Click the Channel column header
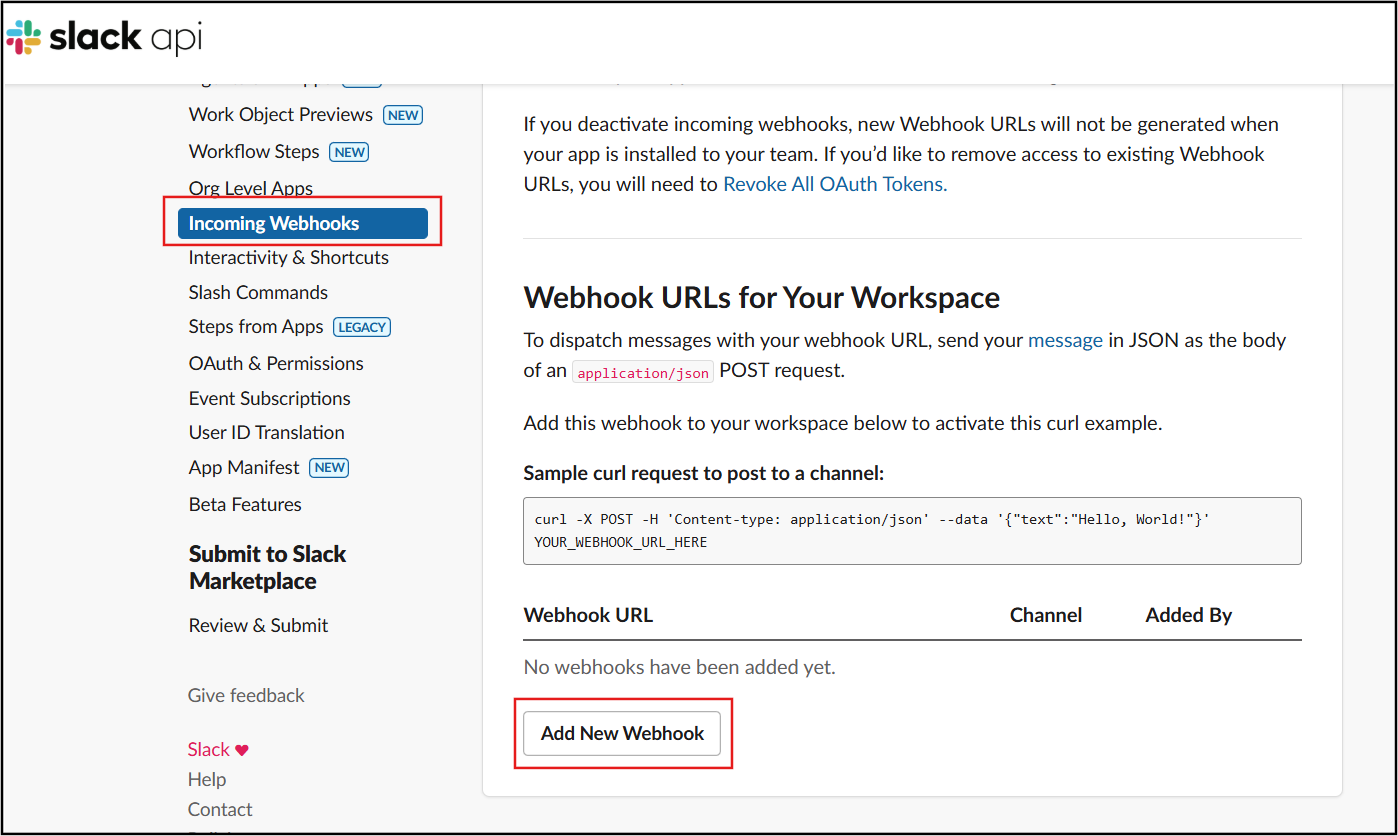This screenshot has height=836, width=1398. pyautogui.click(x=1046, y=616)
